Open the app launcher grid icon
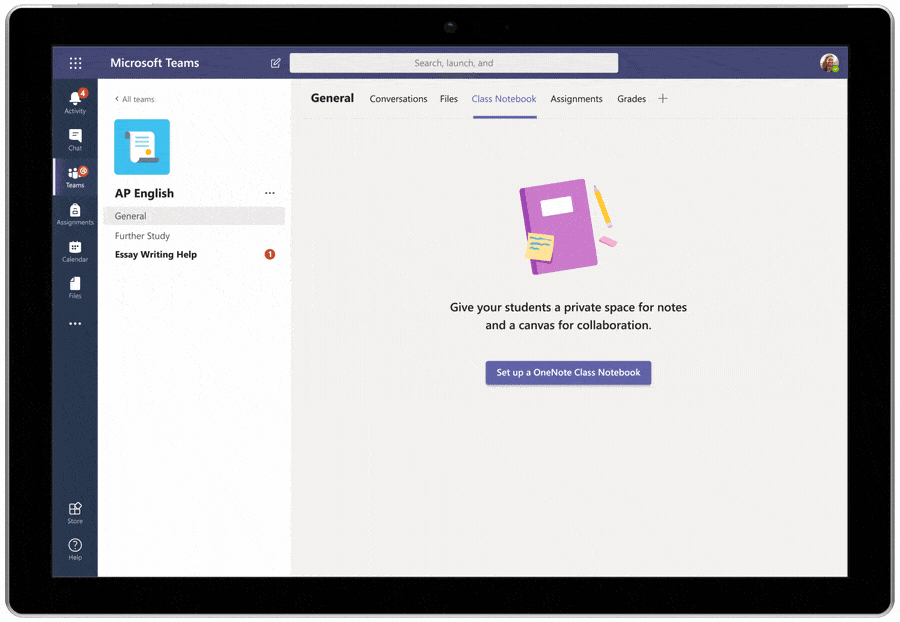This screenshot has width=900, height=622. (x=75, y=63)
